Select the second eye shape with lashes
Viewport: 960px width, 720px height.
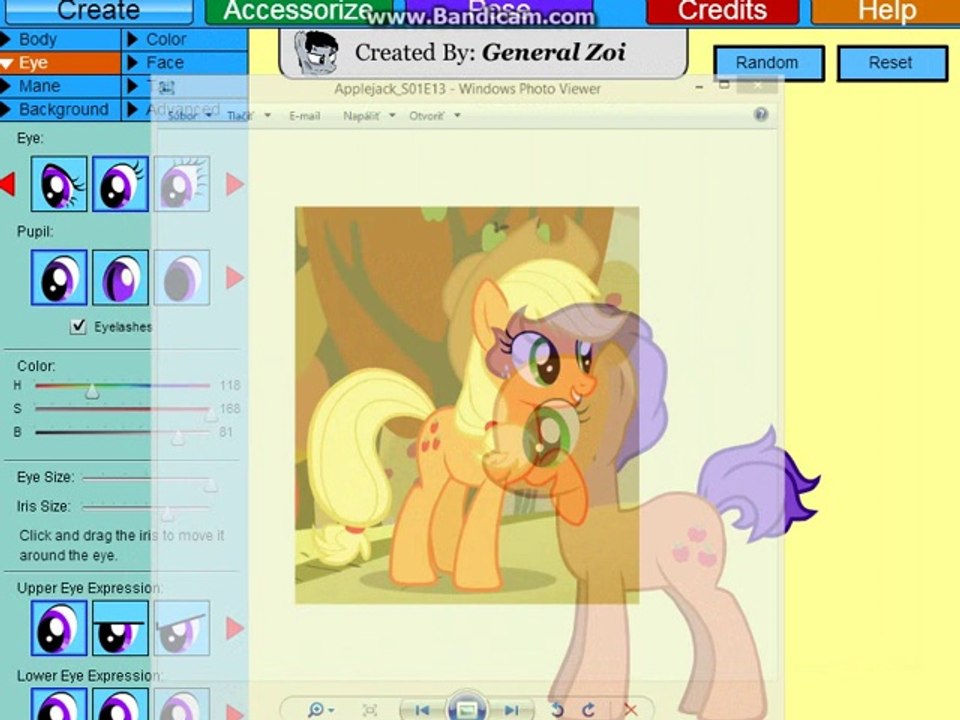tap(120, 184)
